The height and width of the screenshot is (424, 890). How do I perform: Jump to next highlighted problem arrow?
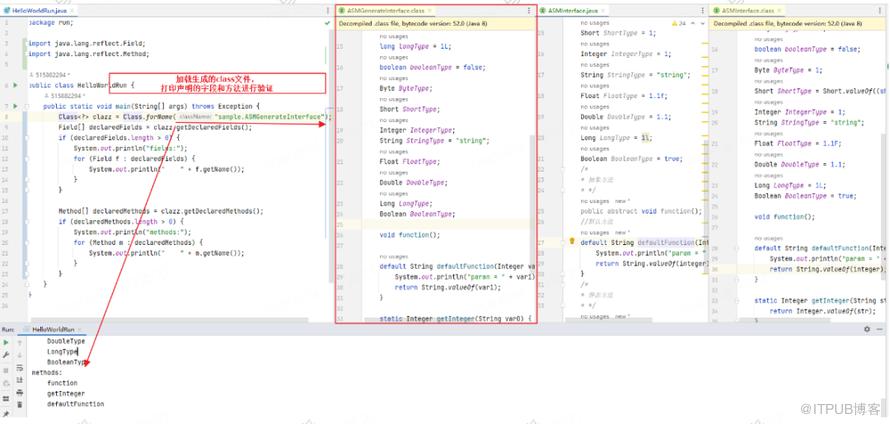click(x=703, y=24)
